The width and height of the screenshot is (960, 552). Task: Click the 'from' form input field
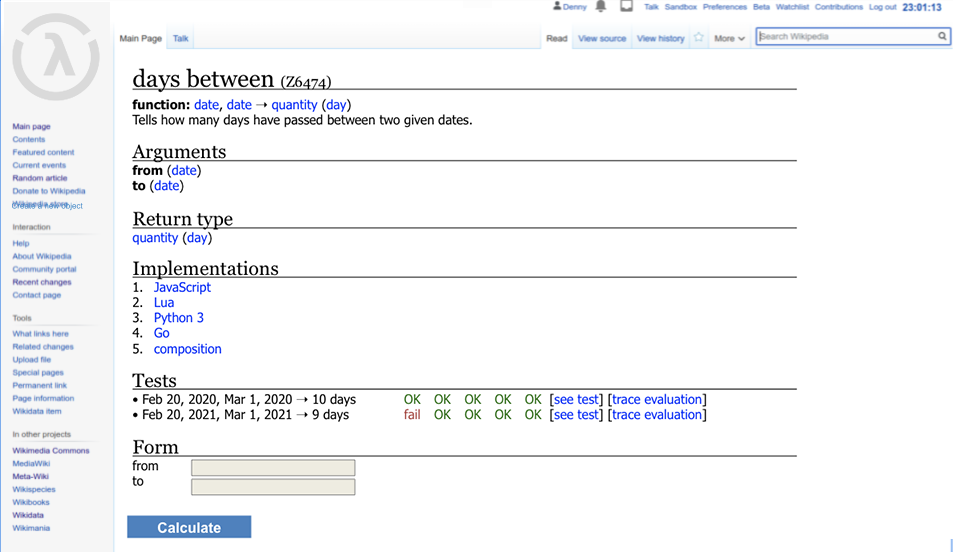tap(273, 468)
